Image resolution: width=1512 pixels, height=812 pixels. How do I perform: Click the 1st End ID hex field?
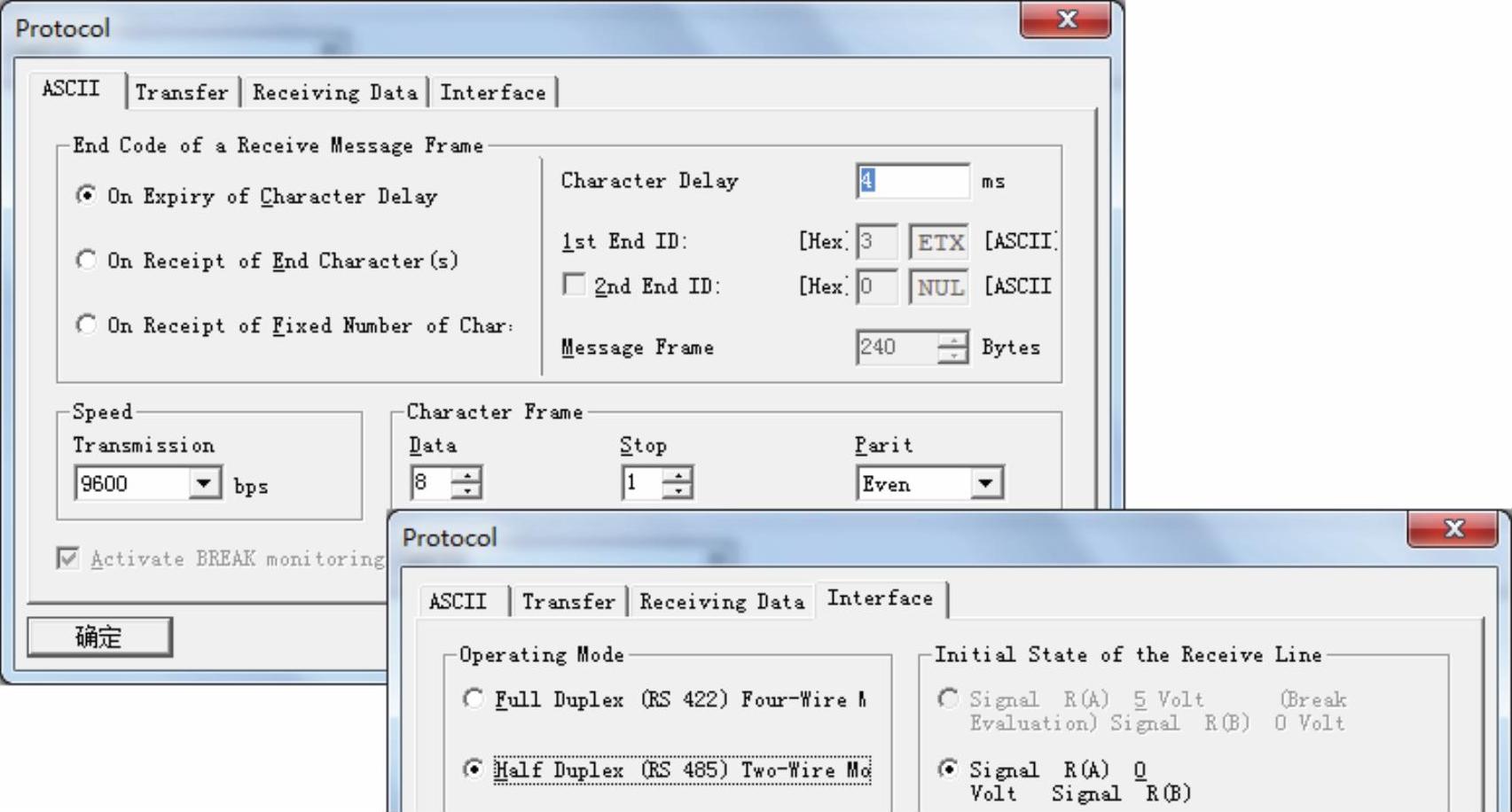(876, 241)
